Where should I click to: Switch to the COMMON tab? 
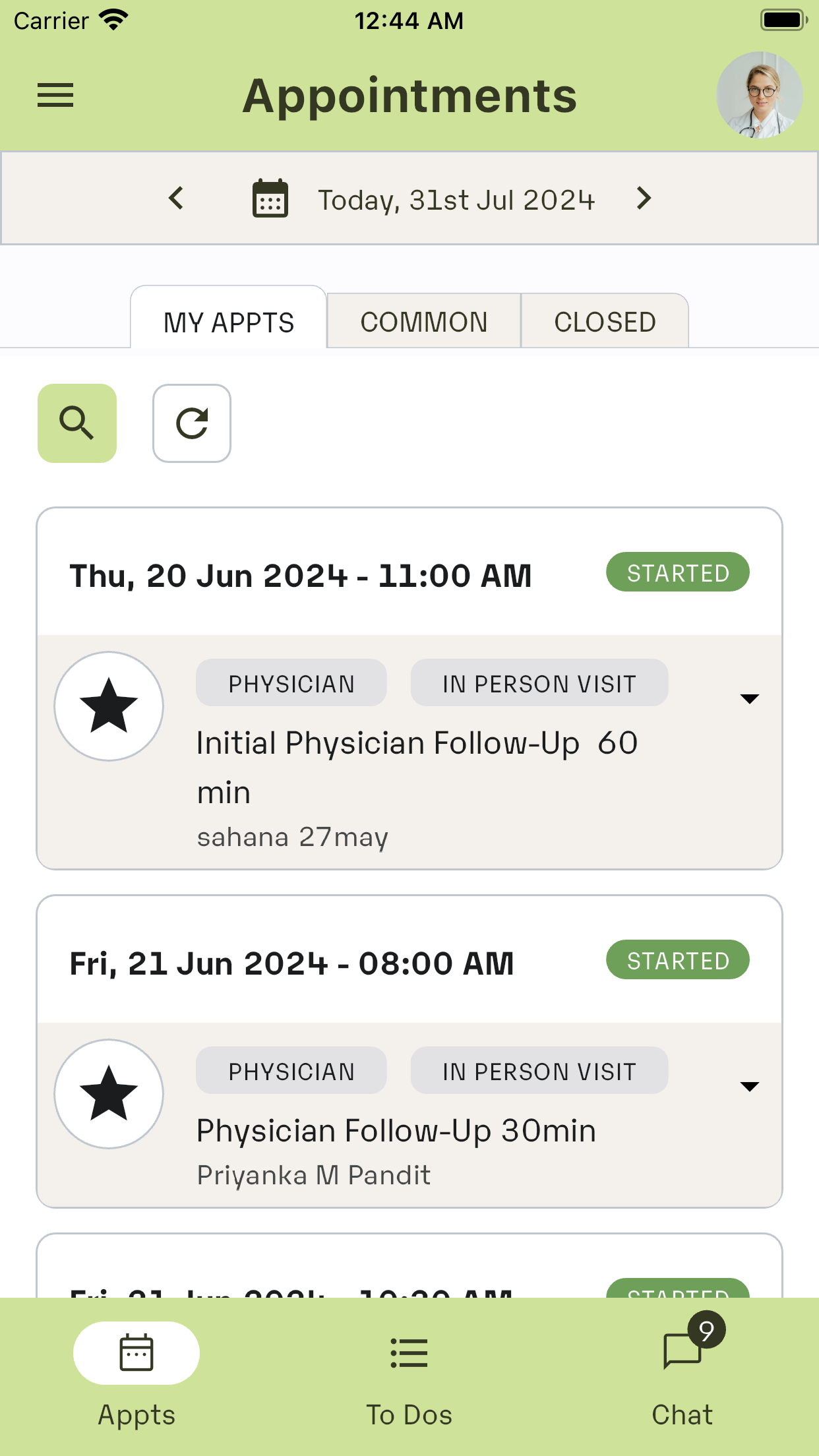tap(424, 322)
